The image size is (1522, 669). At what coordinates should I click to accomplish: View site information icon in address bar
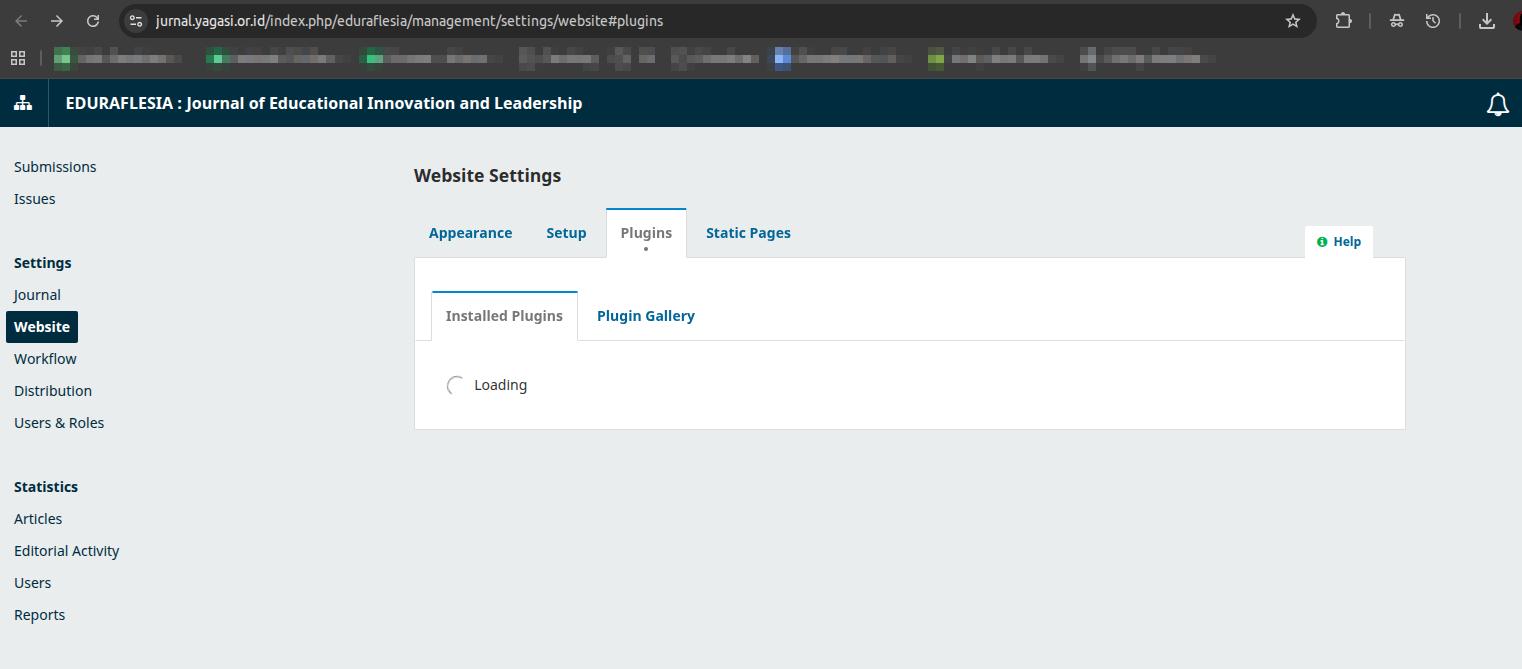137,21
